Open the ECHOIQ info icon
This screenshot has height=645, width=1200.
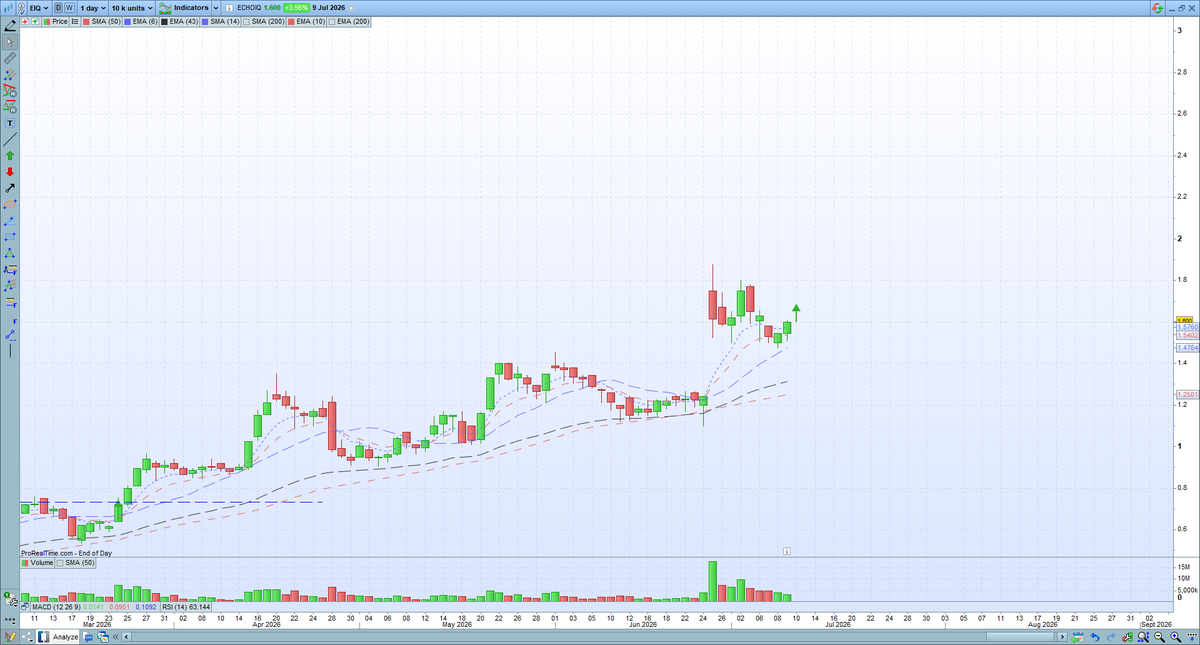(229, 8)
